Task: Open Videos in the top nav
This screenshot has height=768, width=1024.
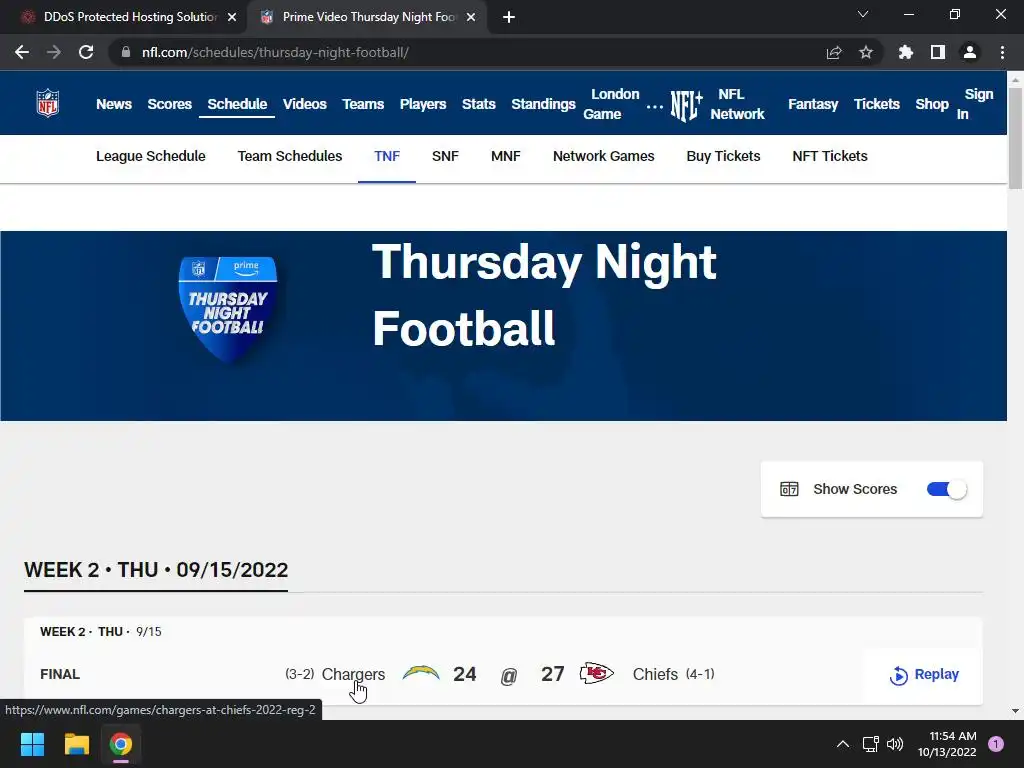Action: coord(305,104)
